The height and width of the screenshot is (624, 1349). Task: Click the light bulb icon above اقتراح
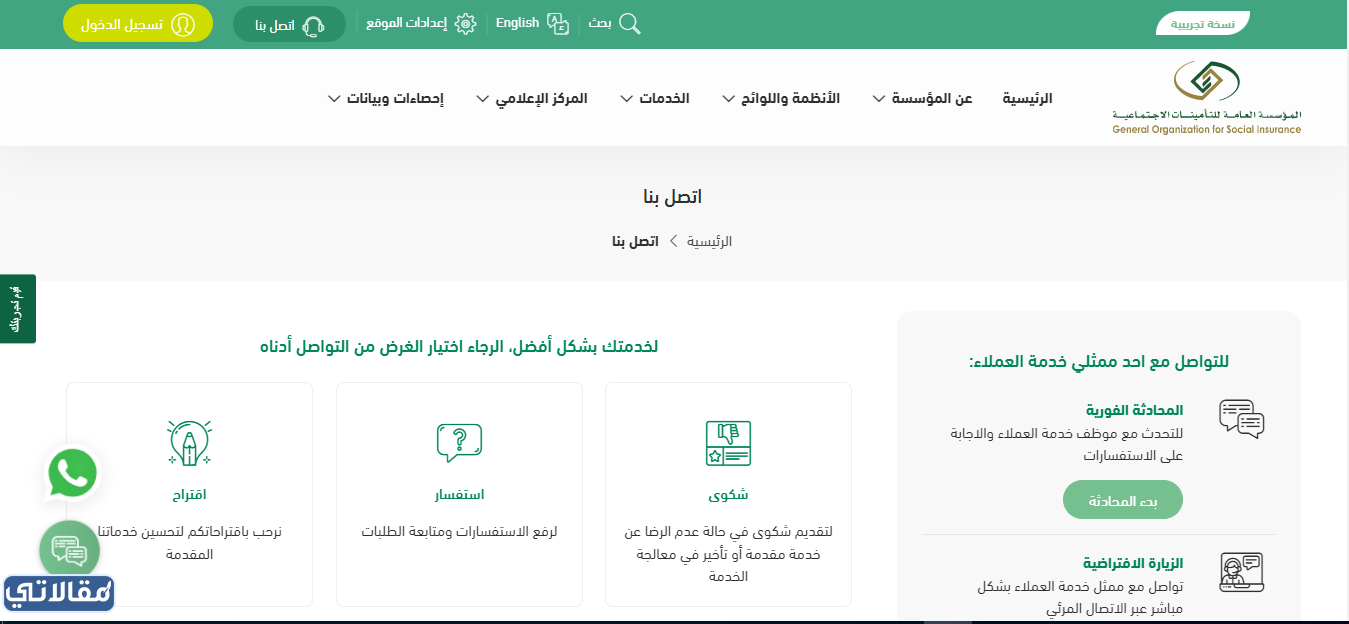click(189, 443)
